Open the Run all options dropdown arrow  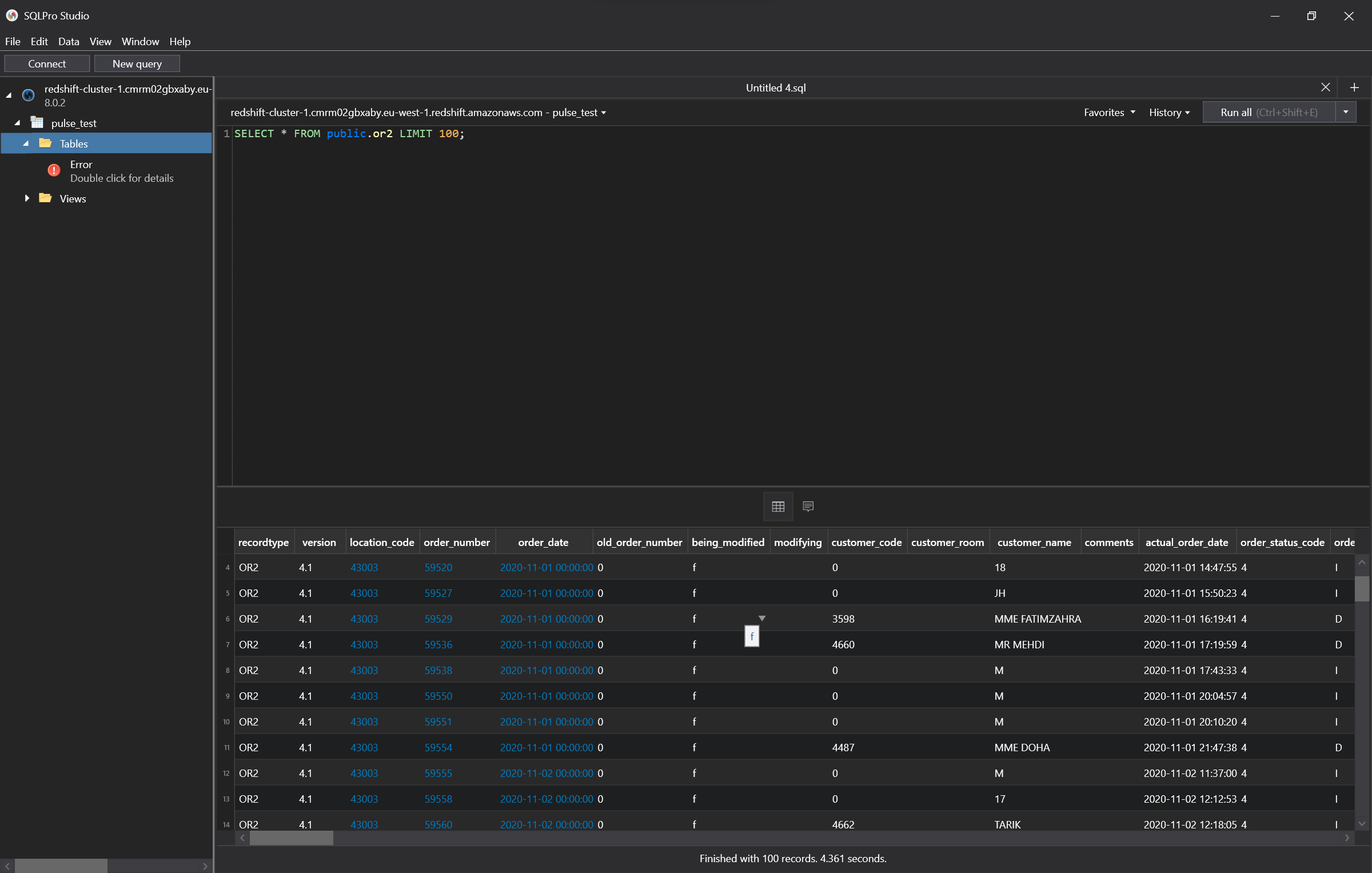tap(1345, 112)
